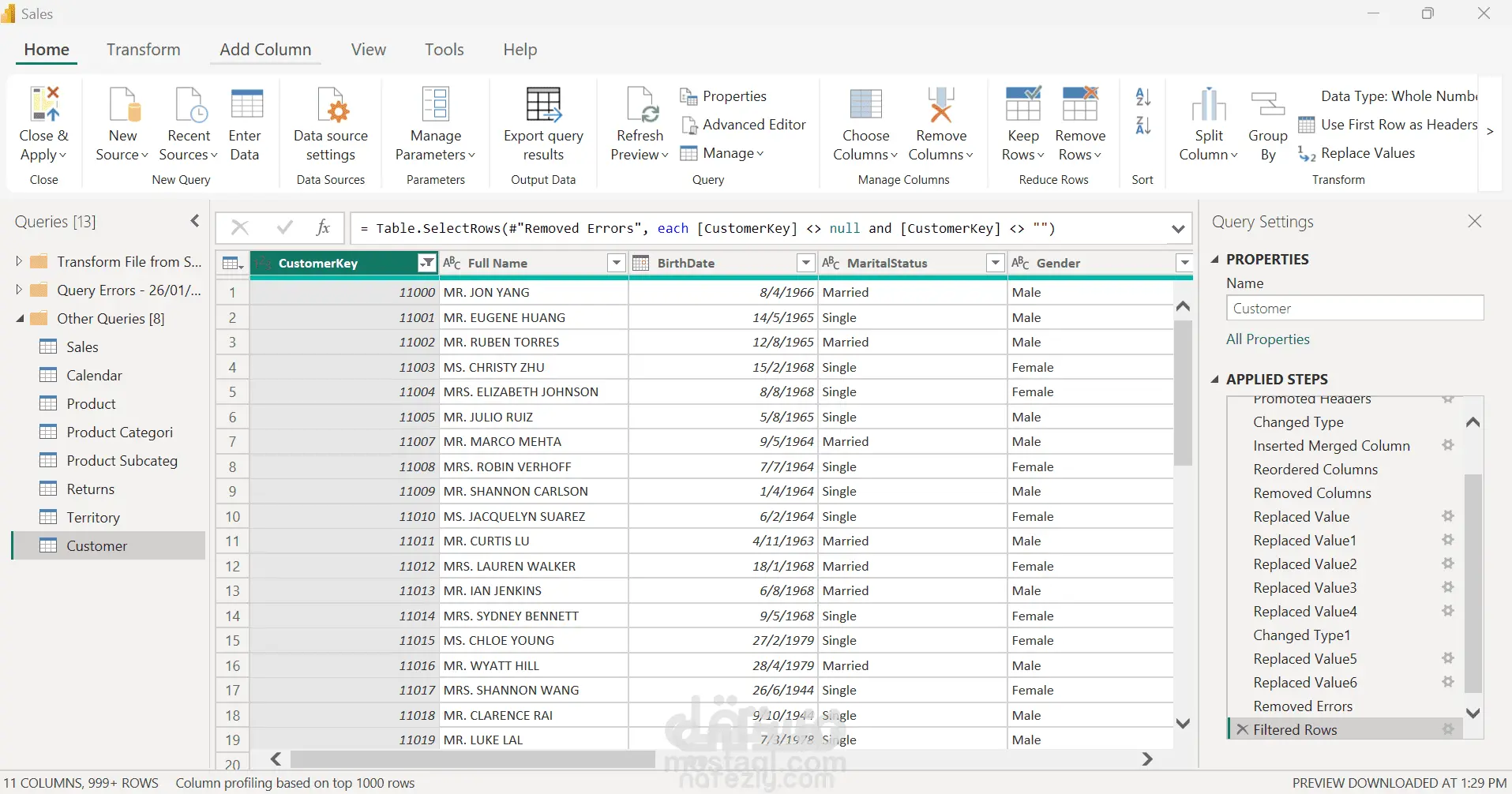Click the Remove Columns icon
Image resolution: width=1512 pixels, height=794 pixels.
point(940,105)
